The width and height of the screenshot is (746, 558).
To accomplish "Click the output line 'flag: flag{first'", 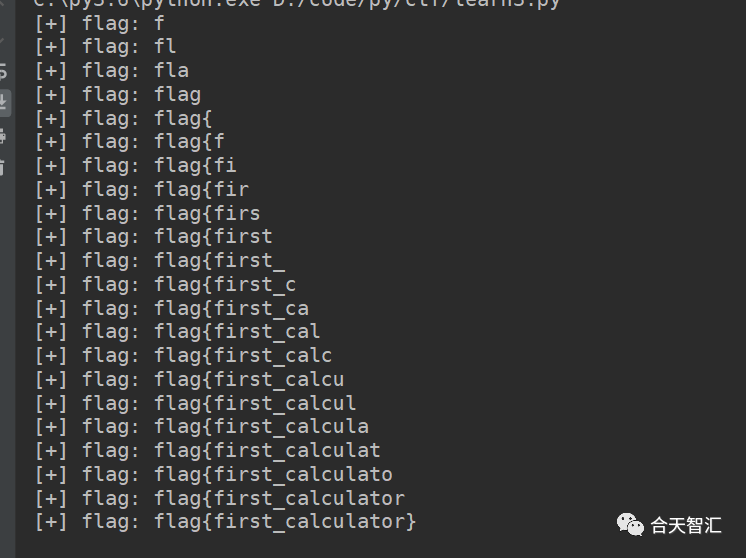I will click(x=153, y=237).
